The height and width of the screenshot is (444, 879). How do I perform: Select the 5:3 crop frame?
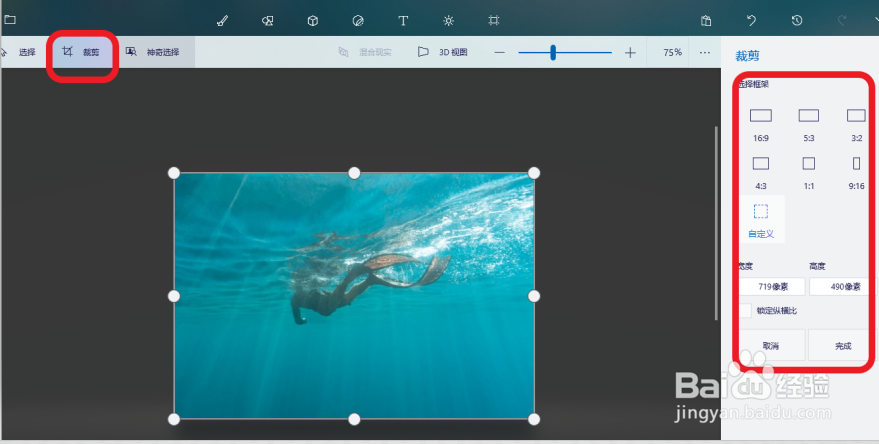808,125
